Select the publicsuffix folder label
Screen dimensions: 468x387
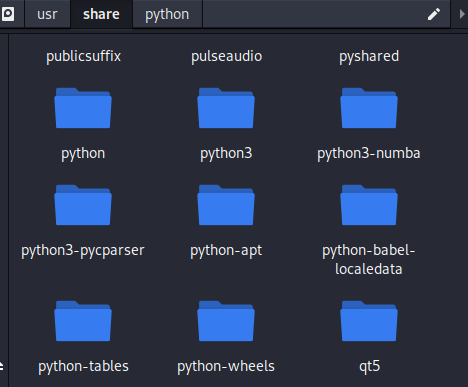click(83, 56)
